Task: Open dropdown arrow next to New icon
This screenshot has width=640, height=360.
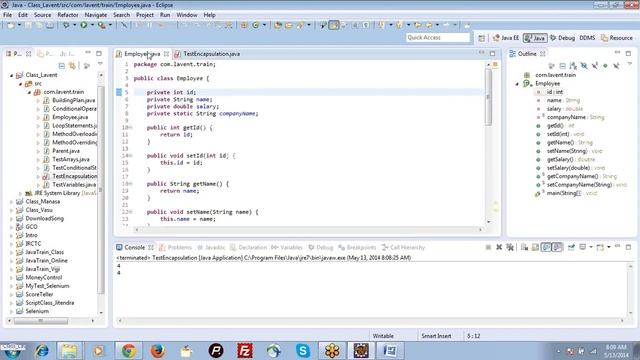Action: click(x=19, y=25)
